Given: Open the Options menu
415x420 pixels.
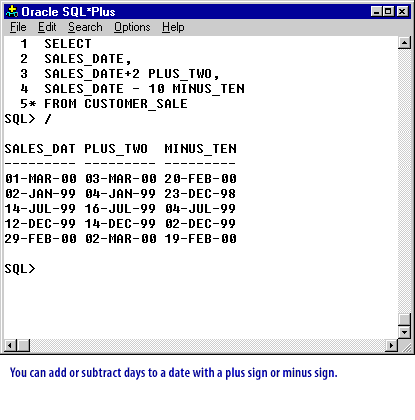Looking at the screenshot, I should tap(132, 27).
